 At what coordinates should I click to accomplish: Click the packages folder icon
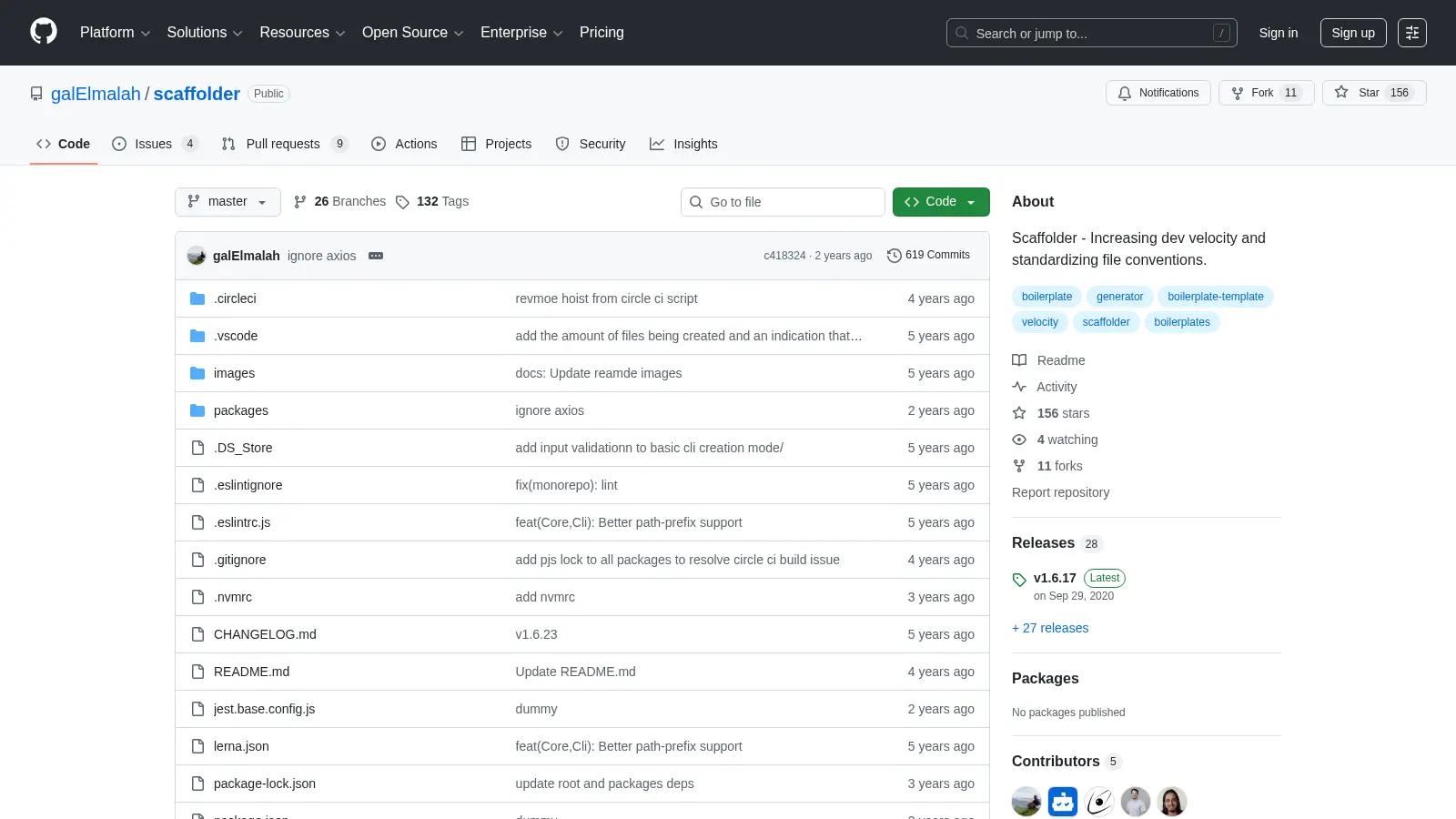197,410
